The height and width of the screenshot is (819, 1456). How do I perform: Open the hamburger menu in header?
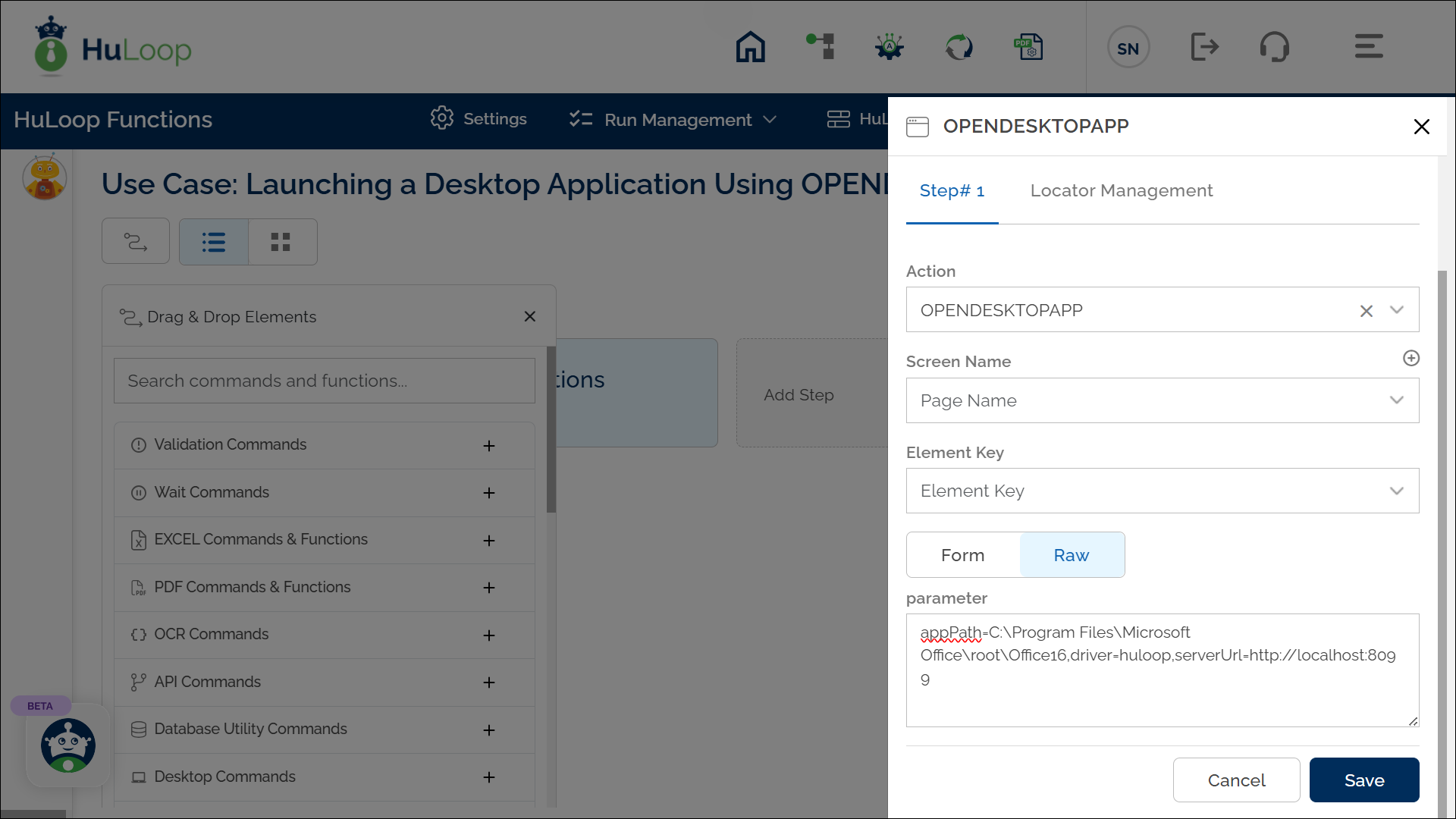click(1369, 47)
